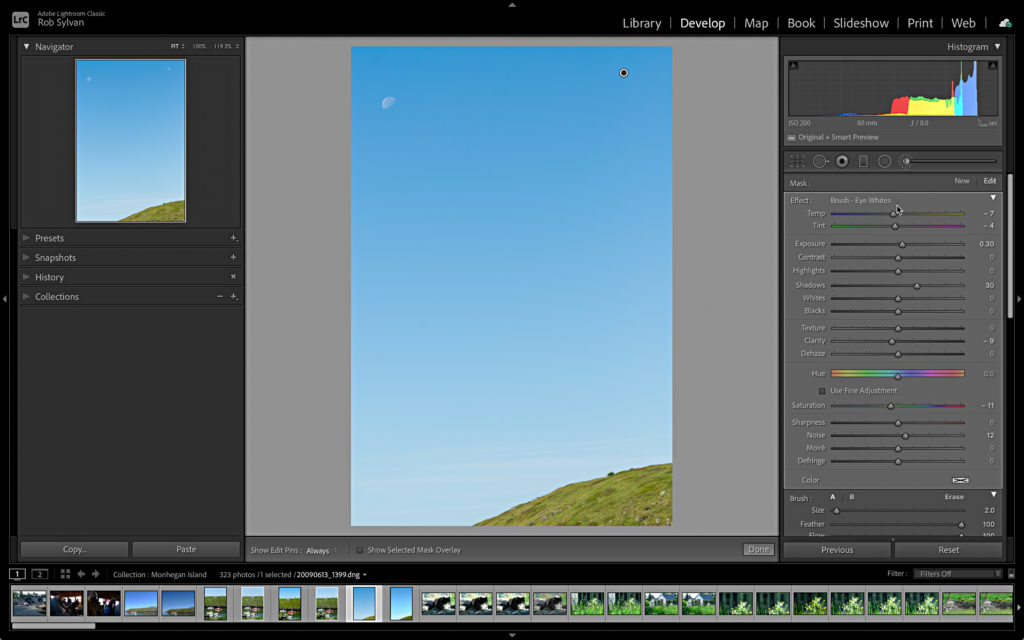Click the cloud sync status icon

pyautogui.click(x=1005, y=23)
